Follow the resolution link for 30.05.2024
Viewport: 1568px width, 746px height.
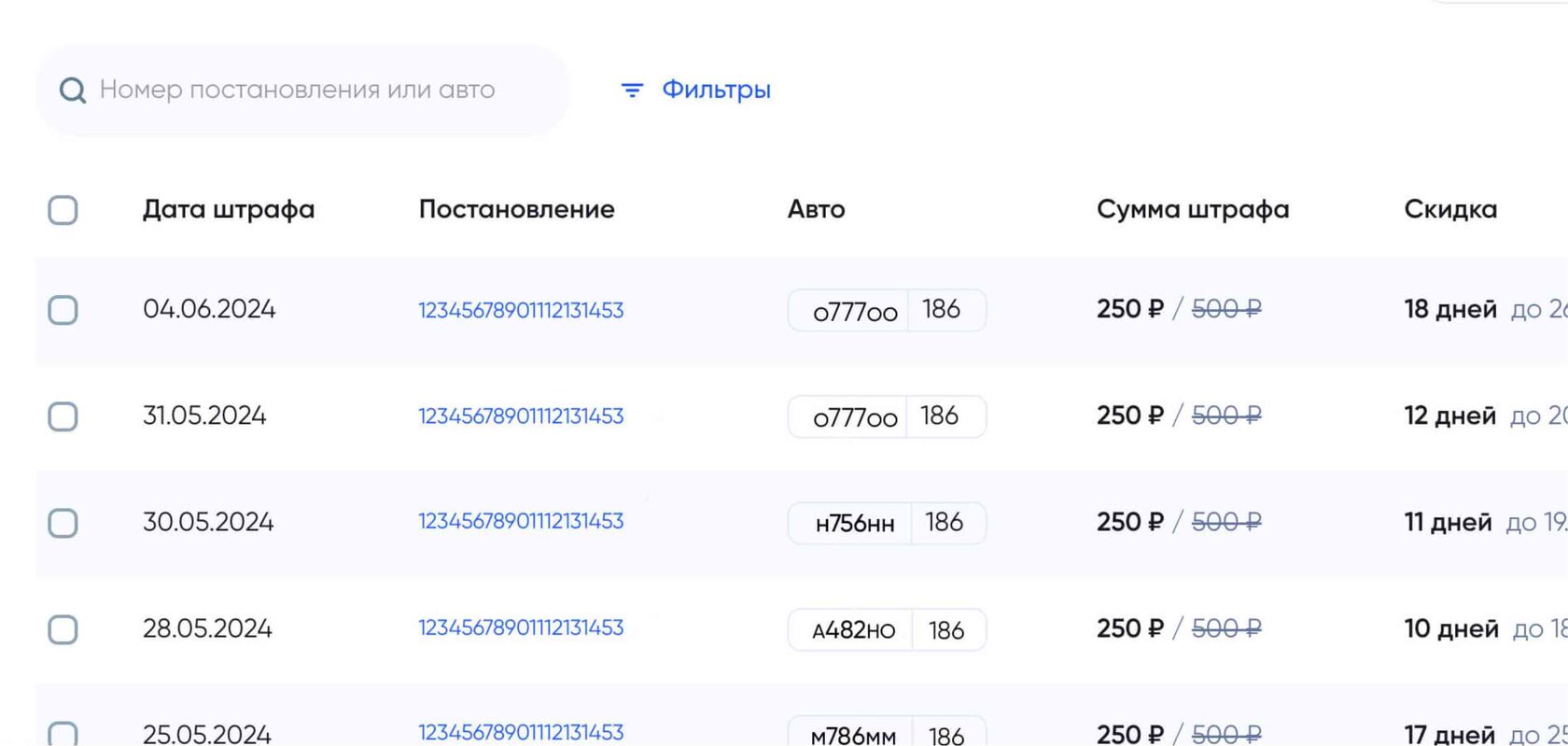pyautogui.click(x=520, y=522)
